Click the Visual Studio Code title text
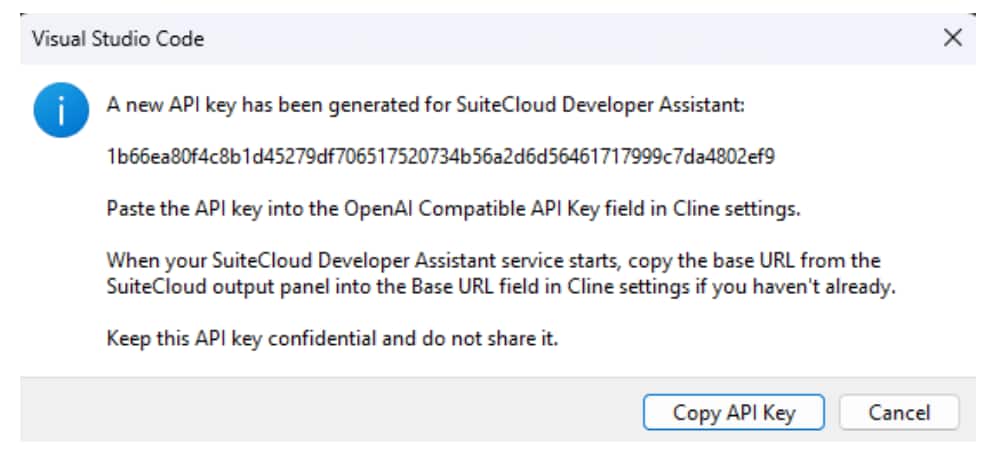 (118, 39)
